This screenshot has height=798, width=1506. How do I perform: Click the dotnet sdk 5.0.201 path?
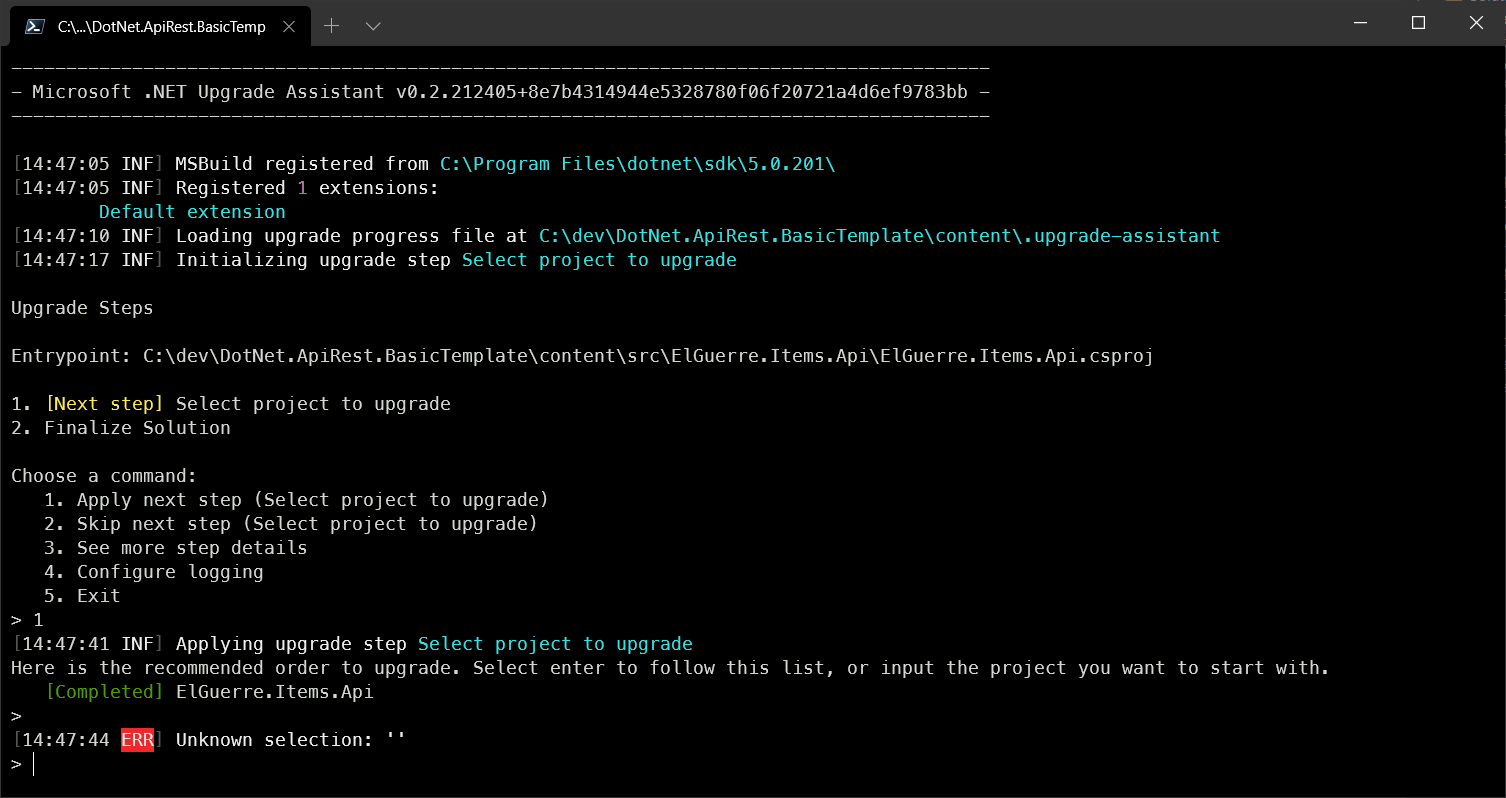(637, 164)
